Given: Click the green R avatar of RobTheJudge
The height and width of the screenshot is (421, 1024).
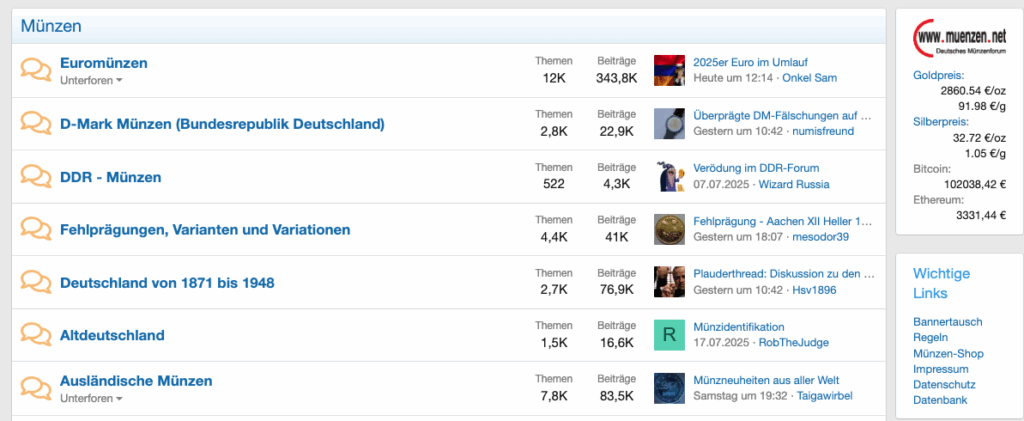Looking at the screenshot, I should pos(669,335).
